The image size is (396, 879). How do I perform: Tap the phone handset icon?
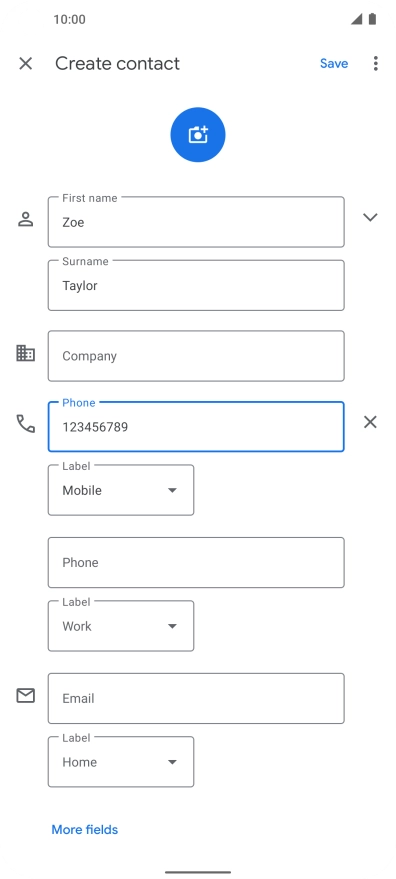pos(25,423)
